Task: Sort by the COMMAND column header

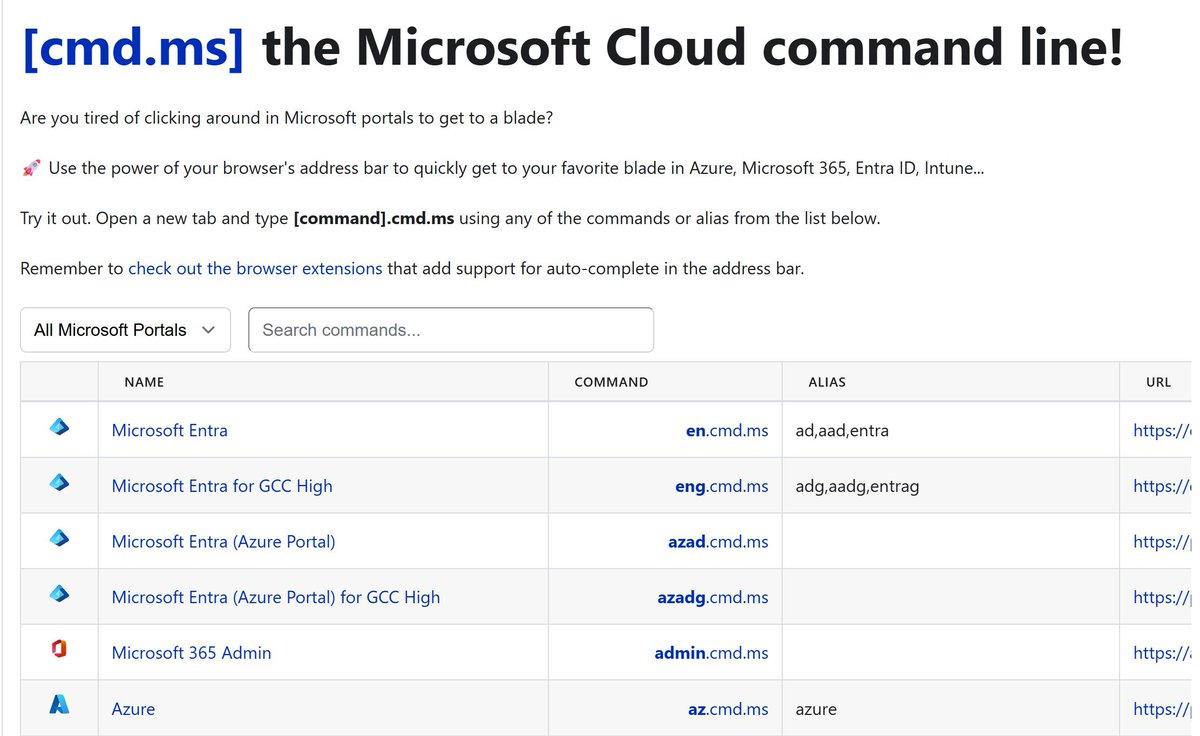Action: [x=611, y=382]
